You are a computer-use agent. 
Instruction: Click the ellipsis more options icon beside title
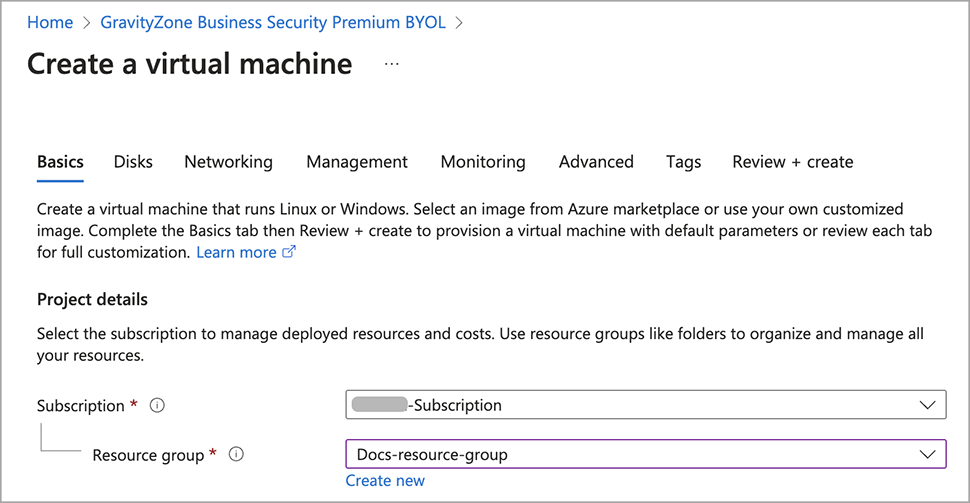pos(391,64)
